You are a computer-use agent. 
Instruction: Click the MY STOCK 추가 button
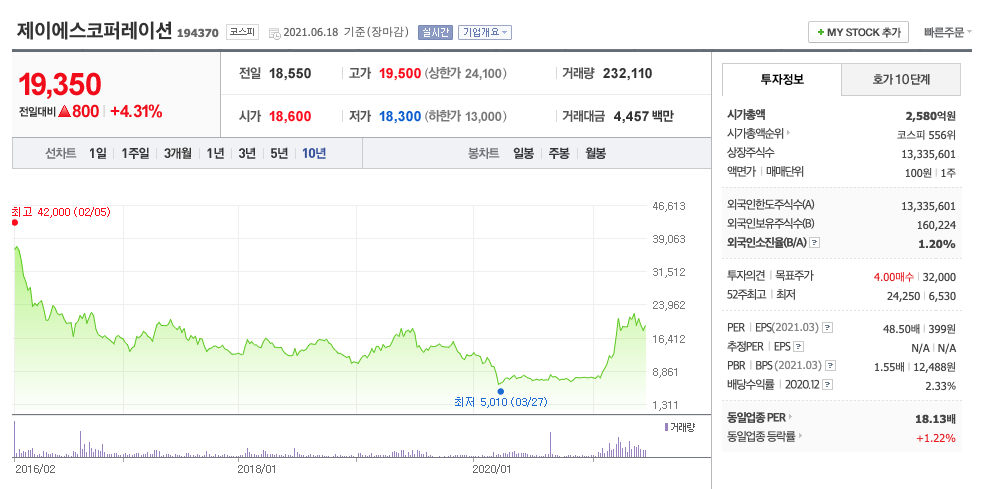[858, 32]
